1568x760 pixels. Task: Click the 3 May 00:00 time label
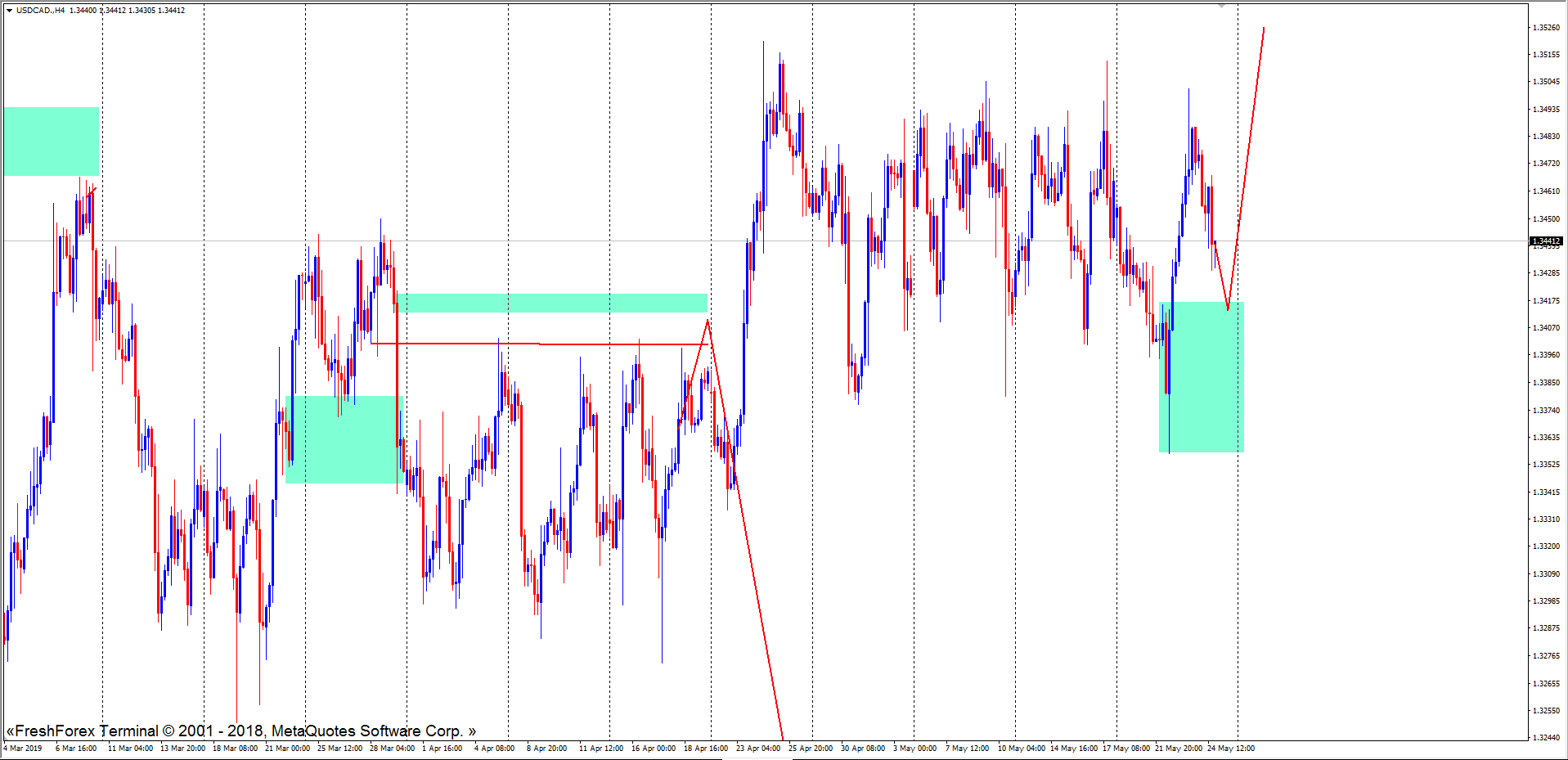(914, 748)
